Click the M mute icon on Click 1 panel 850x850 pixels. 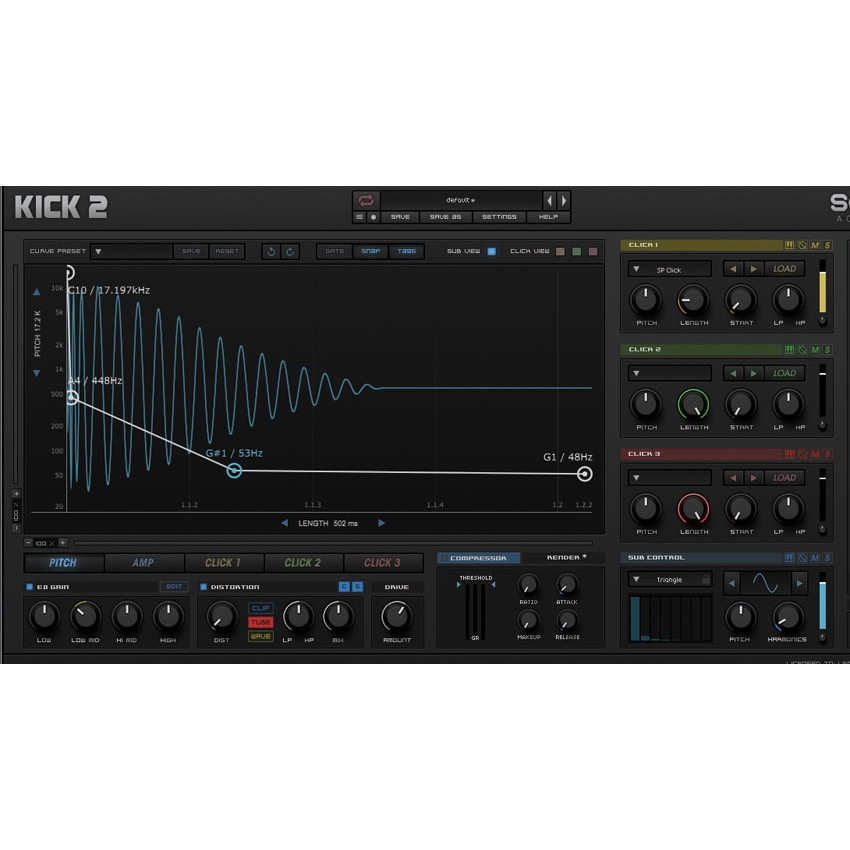point(814,246)
